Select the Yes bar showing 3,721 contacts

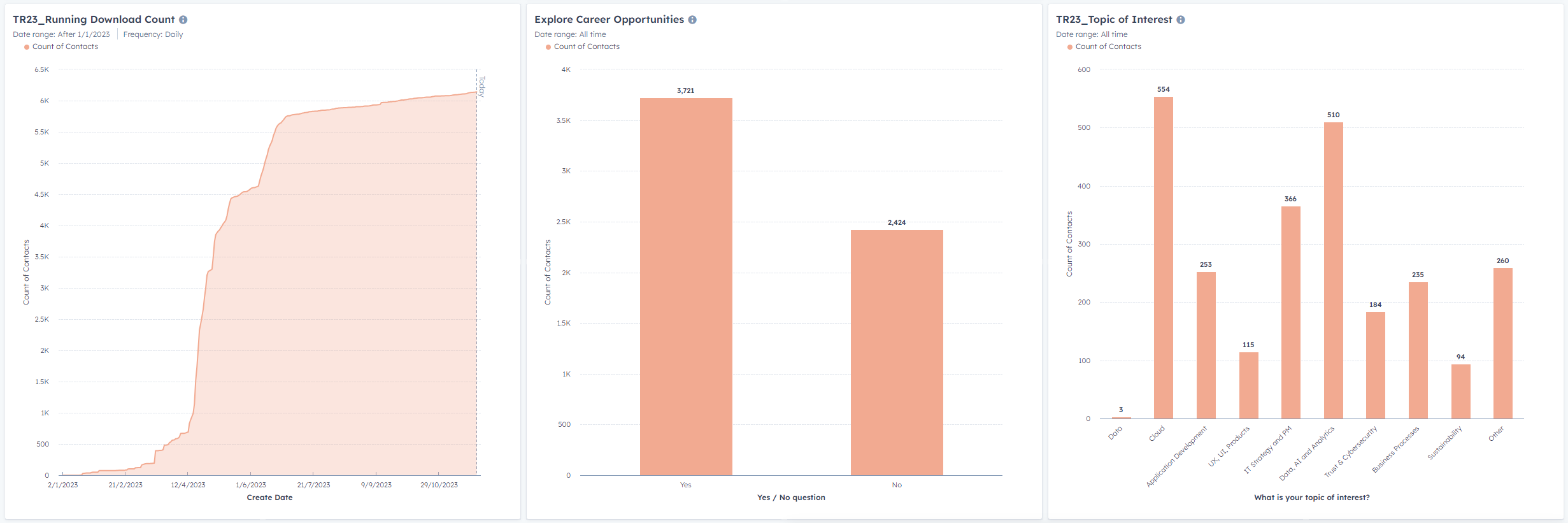coord(686,287)
